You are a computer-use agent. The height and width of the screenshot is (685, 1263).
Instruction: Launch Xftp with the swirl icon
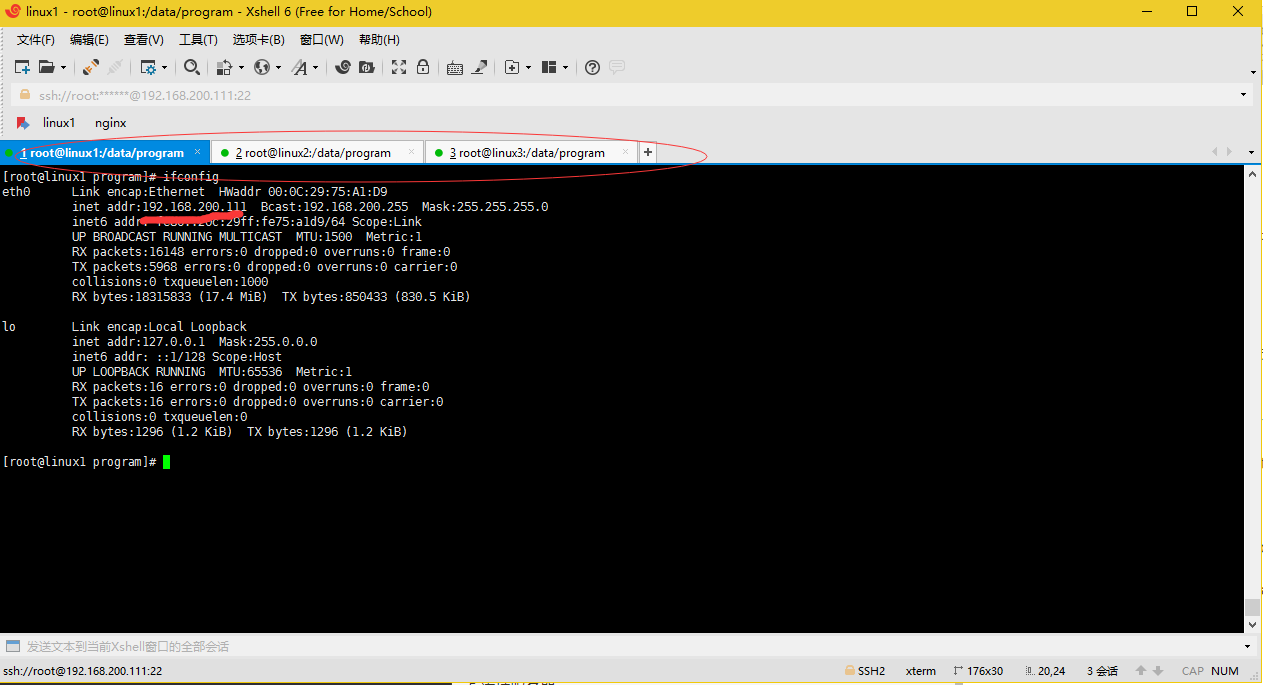pos(343,67)
